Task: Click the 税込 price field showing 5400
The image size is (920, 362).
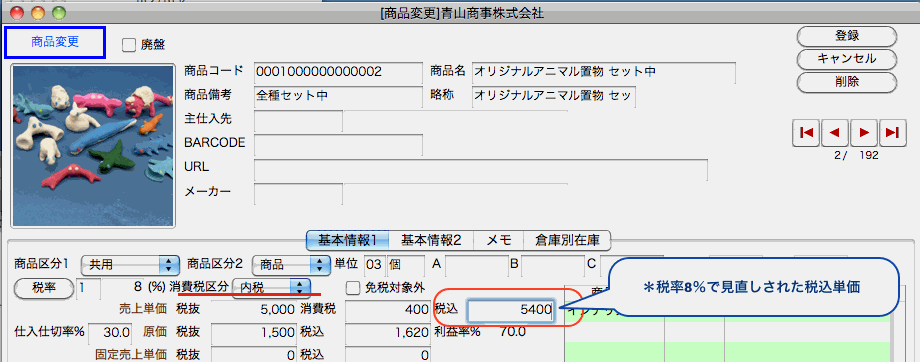Action: 510,310
